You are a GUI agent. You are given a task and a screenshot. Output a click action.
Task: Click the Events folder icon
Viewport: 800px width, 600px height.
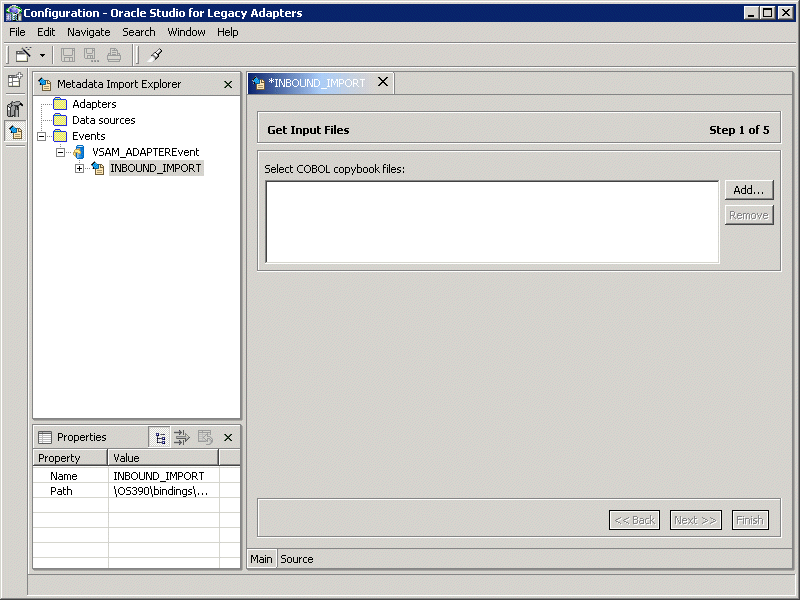coord(60,136)
